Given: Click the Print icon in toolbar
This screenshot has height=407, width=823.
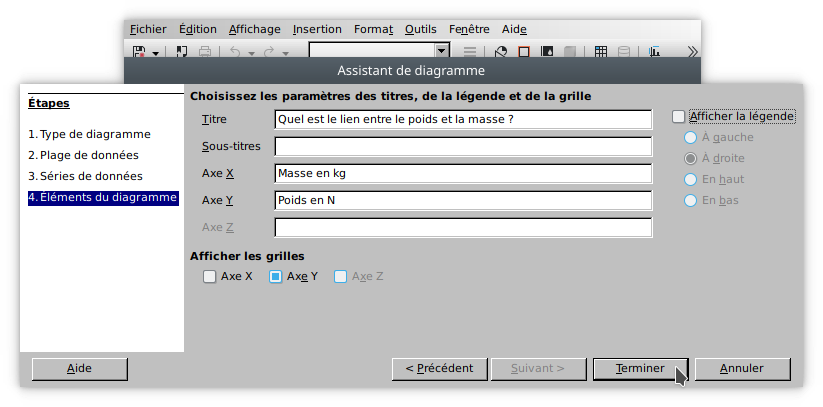Looking at the screenshot, I should (x=205, y=51).
